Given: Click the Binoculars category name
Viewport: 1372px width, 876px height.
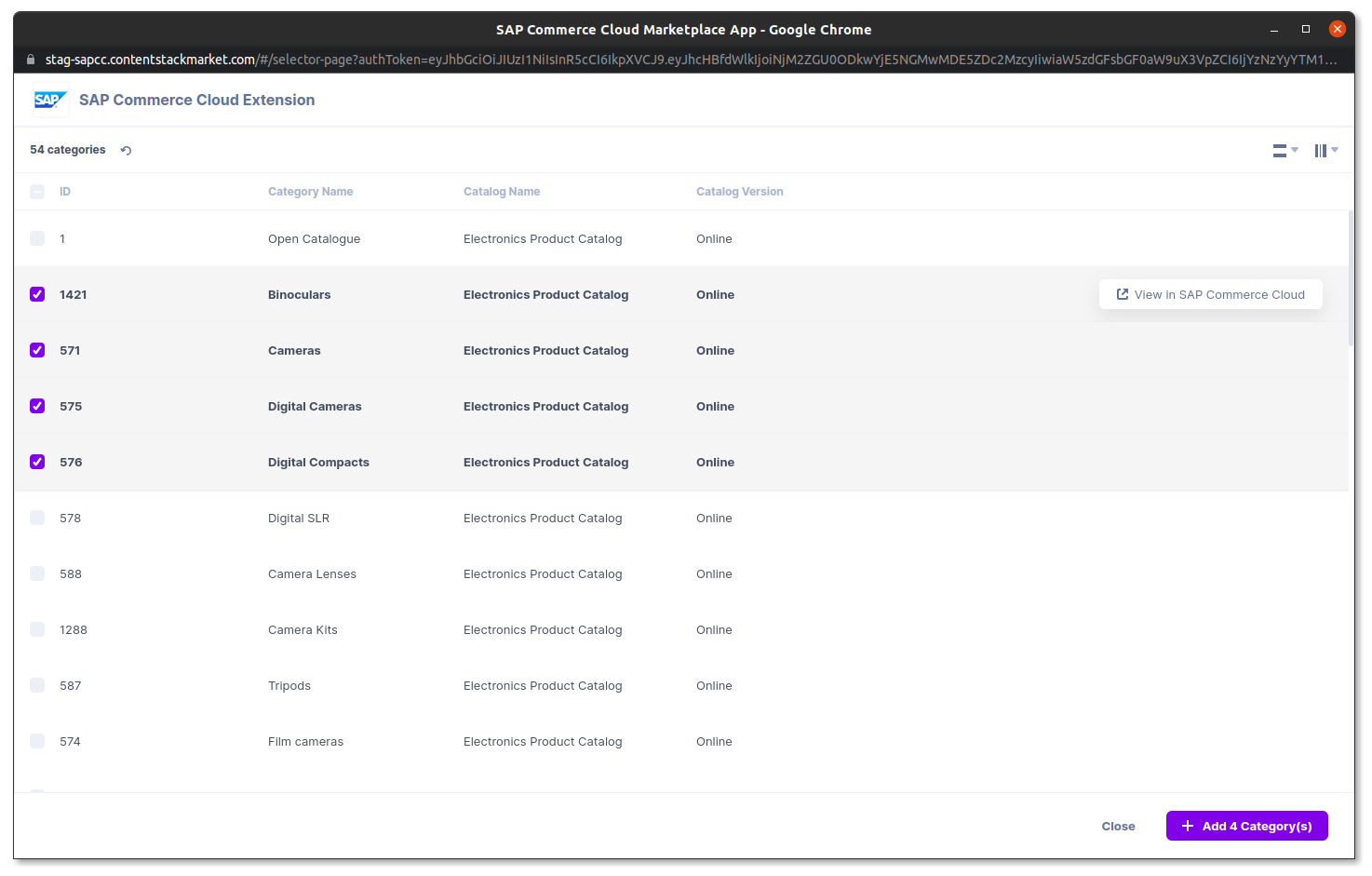Looking at the screenshot, I should tap(299, 294).
